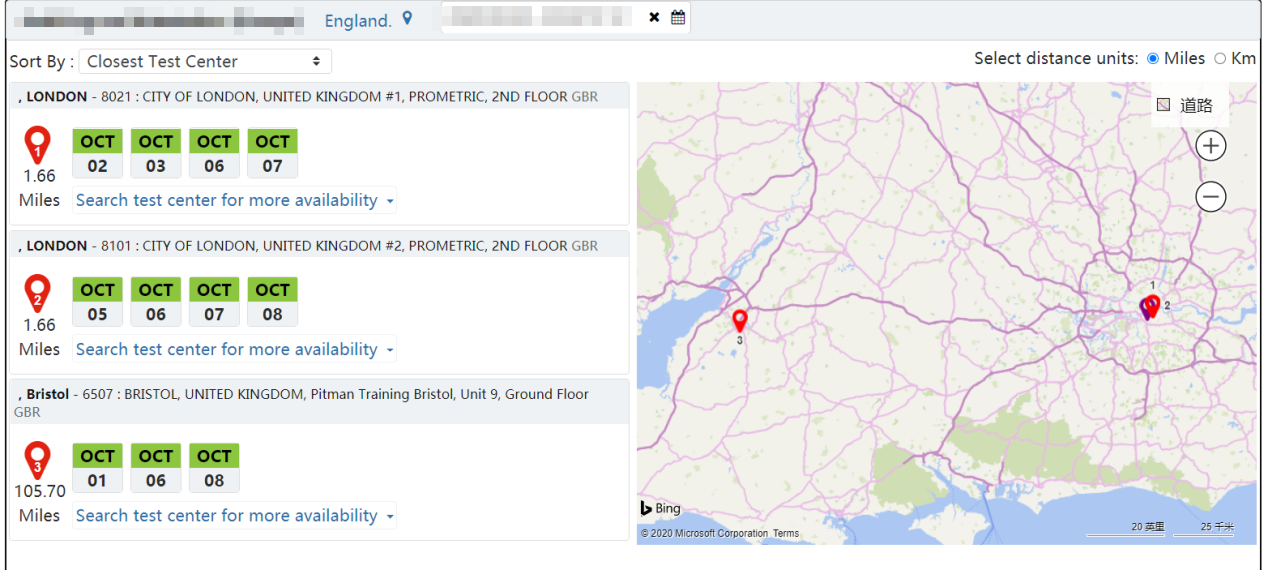This screenshot has width=1268, height=570.
Task: Open the map style selector
Action: click(x=1185, y=105)
